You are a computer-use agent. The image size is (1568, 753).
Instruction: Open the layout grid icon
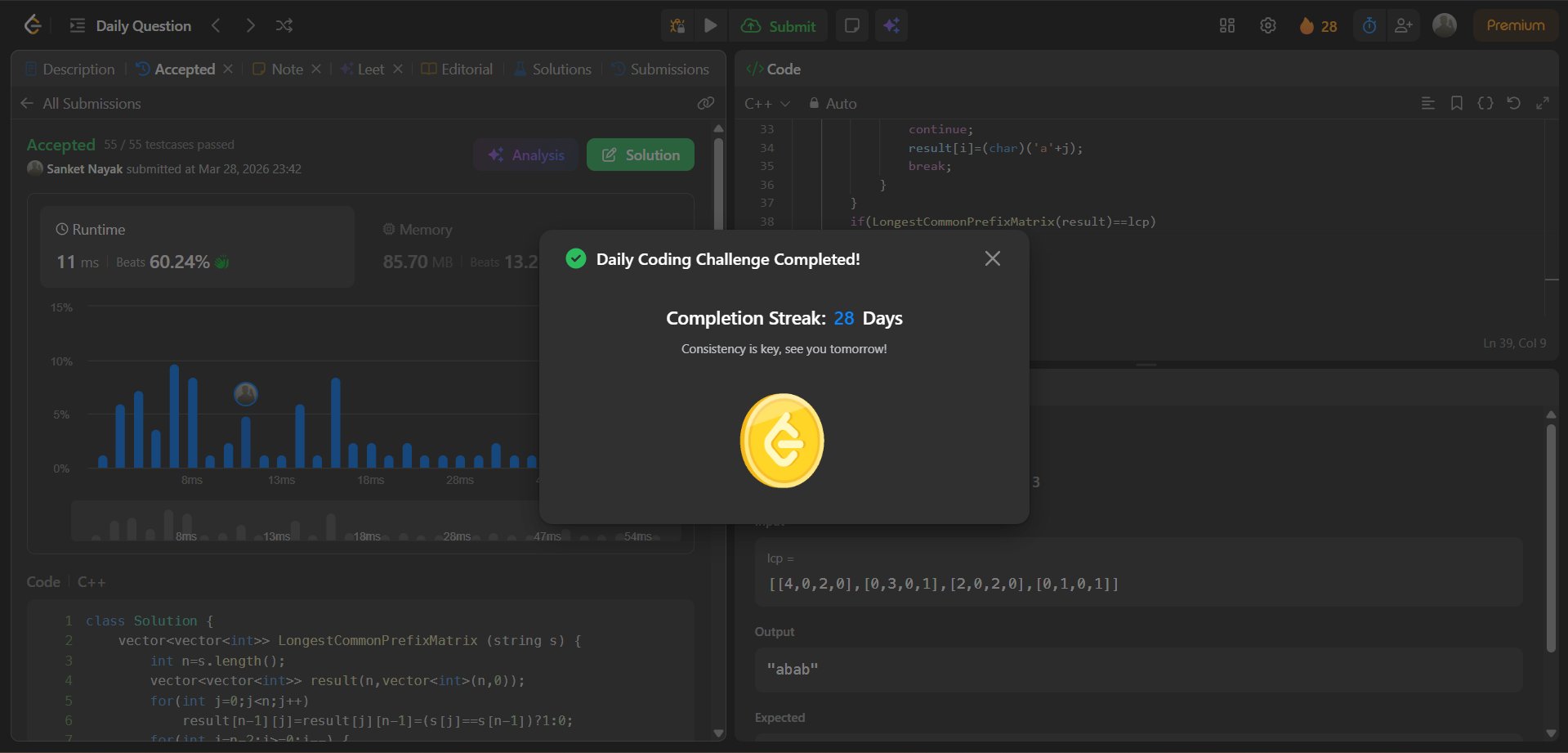coord(1226,25)
